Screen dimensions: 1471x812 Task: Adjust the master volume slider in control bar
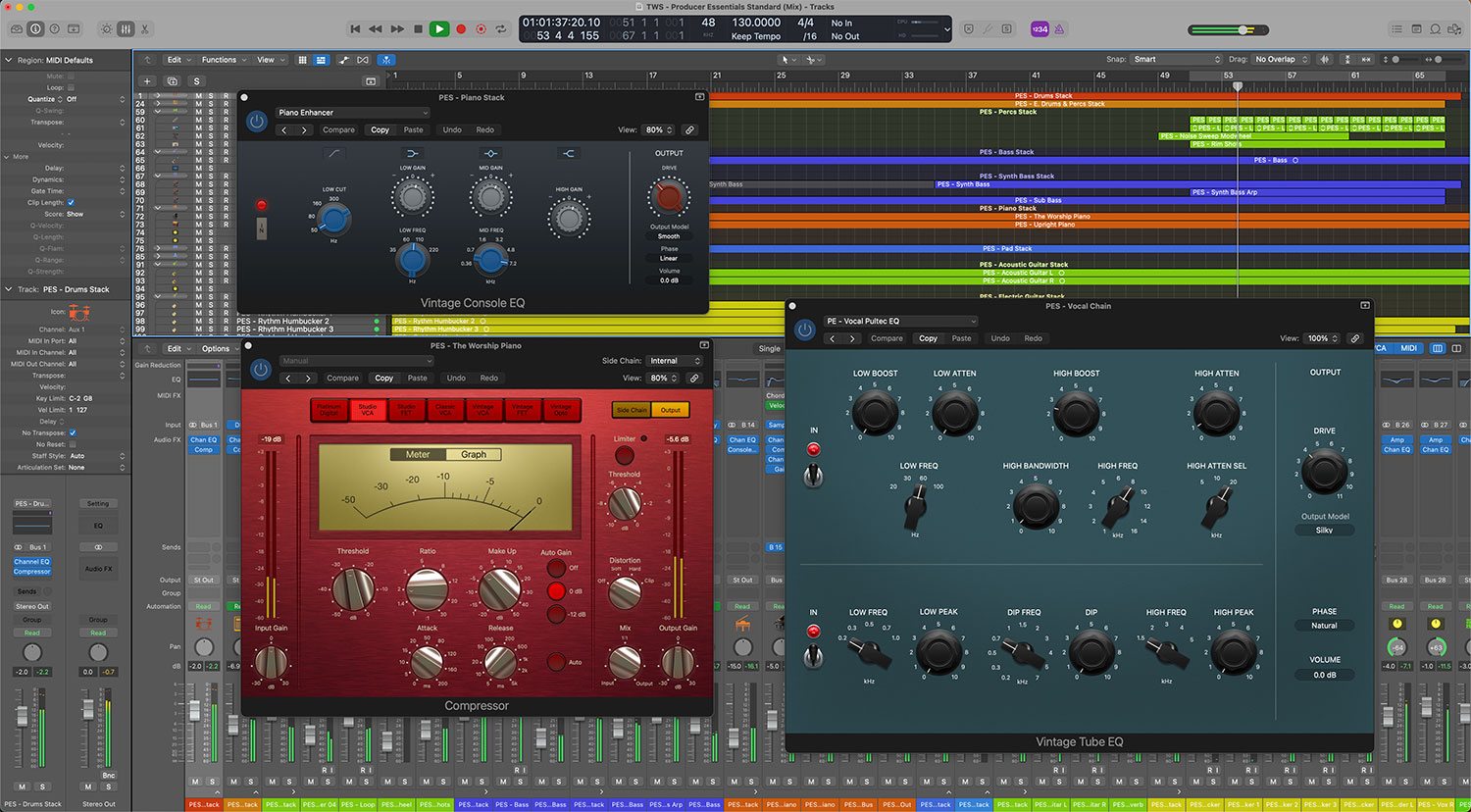(x=1241, y=30)
